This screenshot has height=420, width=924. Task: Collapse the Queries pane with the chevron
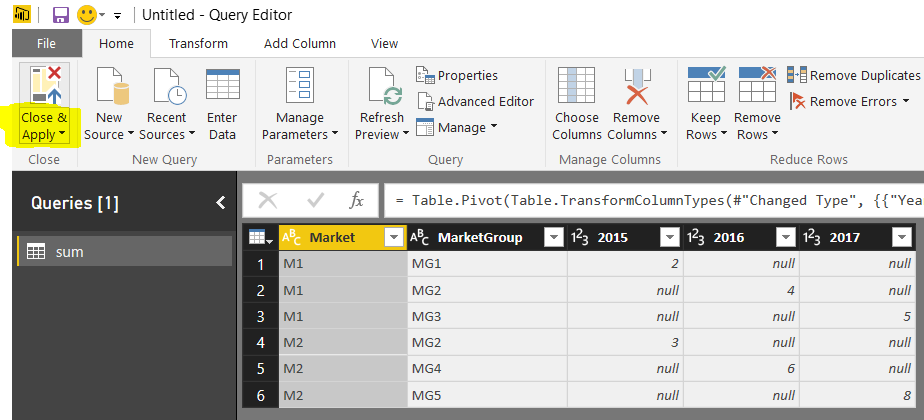pos(220,203)
